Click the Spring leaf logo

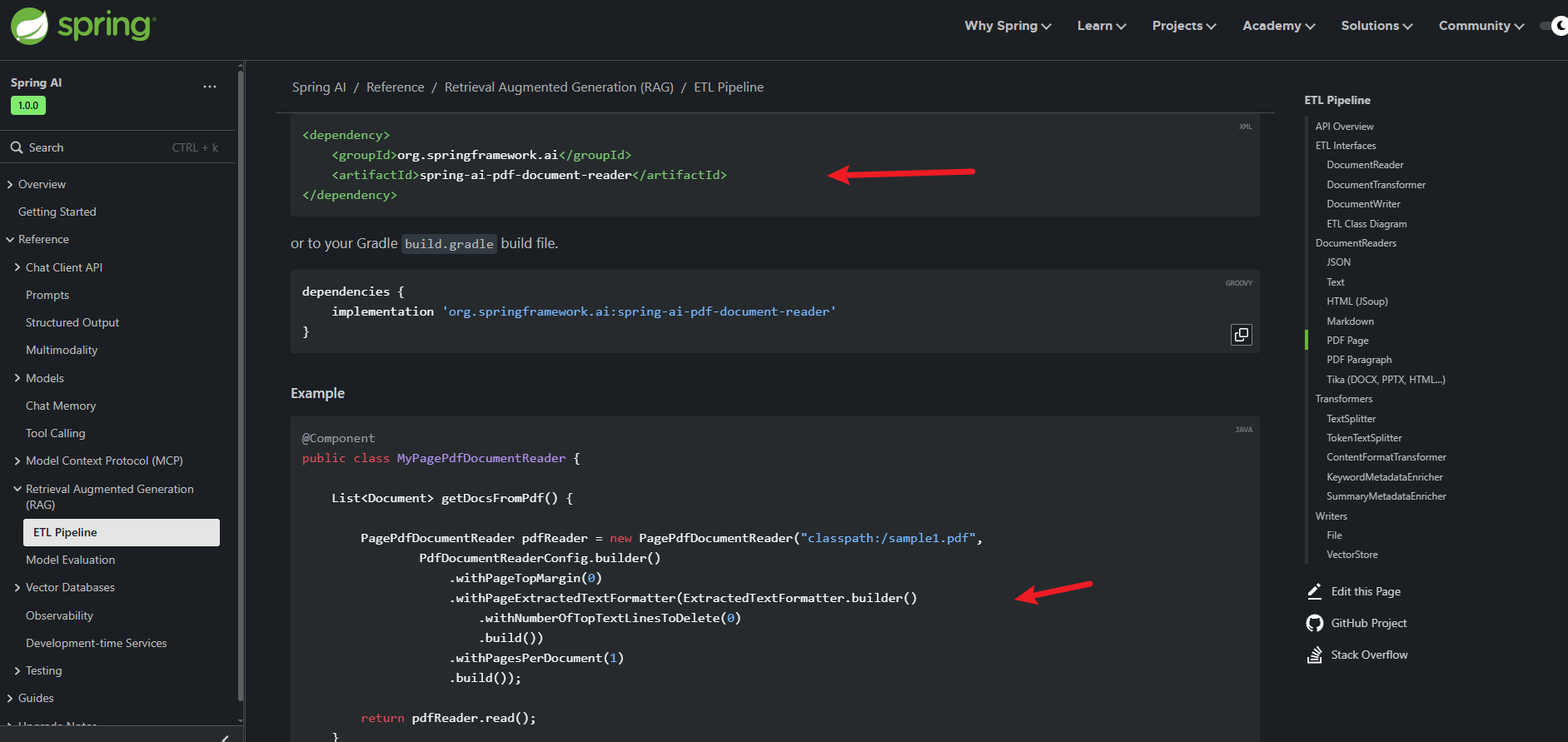[30, 26]
